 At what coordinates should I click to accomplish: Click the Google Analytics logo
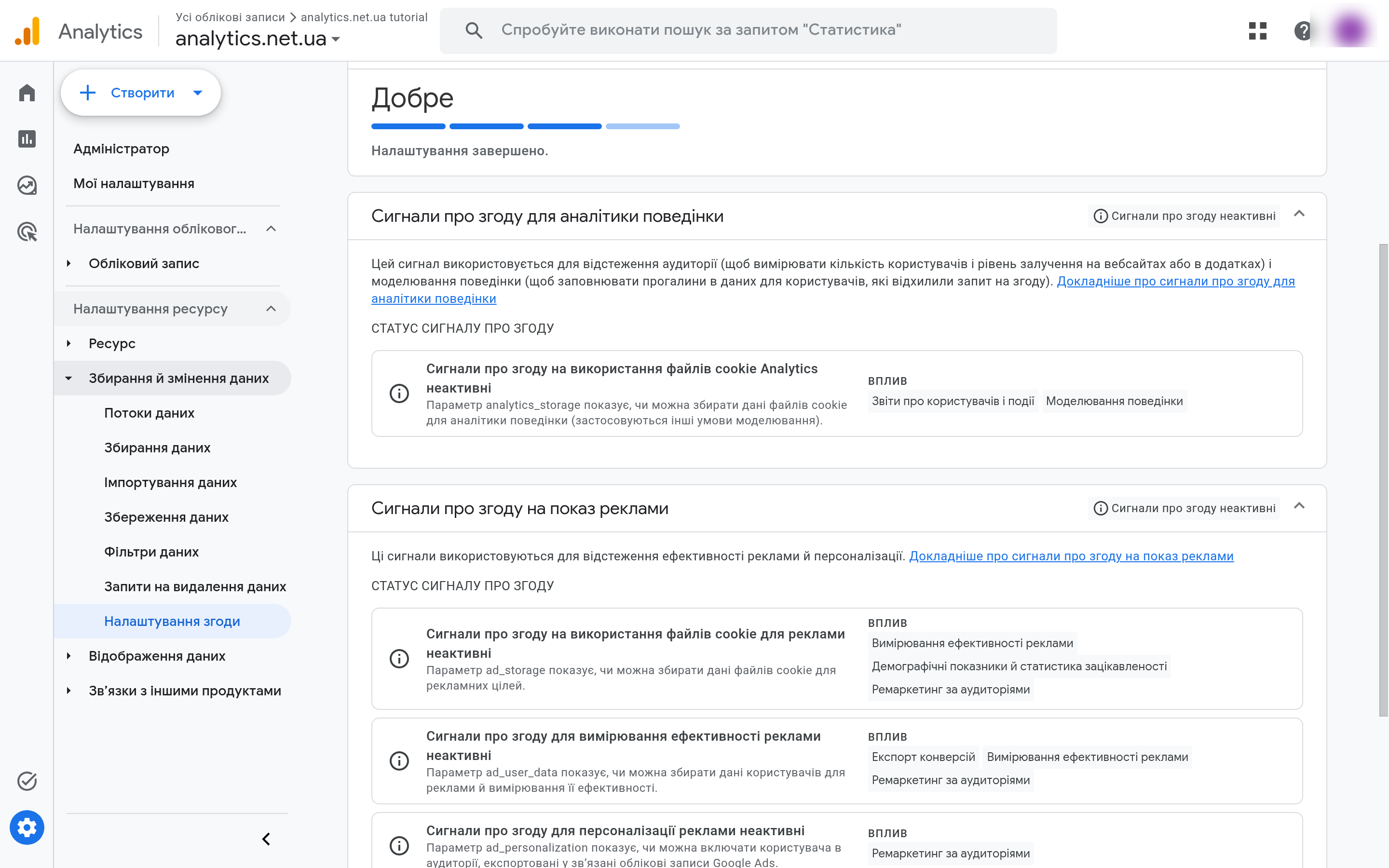[x=27, y=31]
